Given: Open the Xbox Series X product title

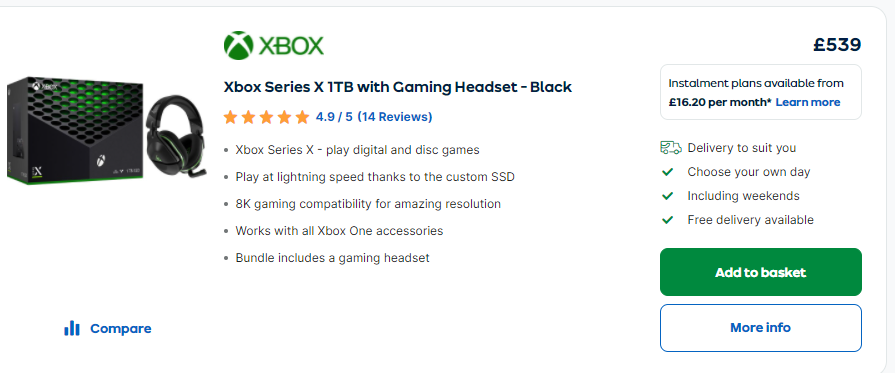Looking at the screenshot, I should pyautogui.click(x=397, y=87).
